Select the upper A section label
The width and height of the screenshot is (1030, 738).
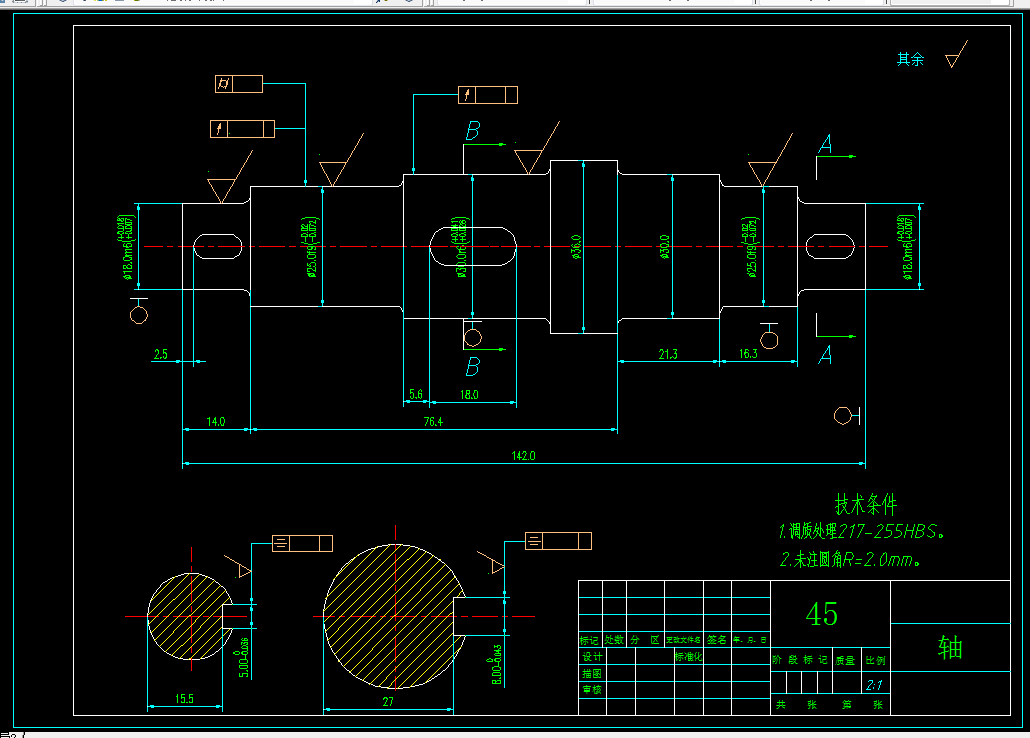click(x=825, y=144)
